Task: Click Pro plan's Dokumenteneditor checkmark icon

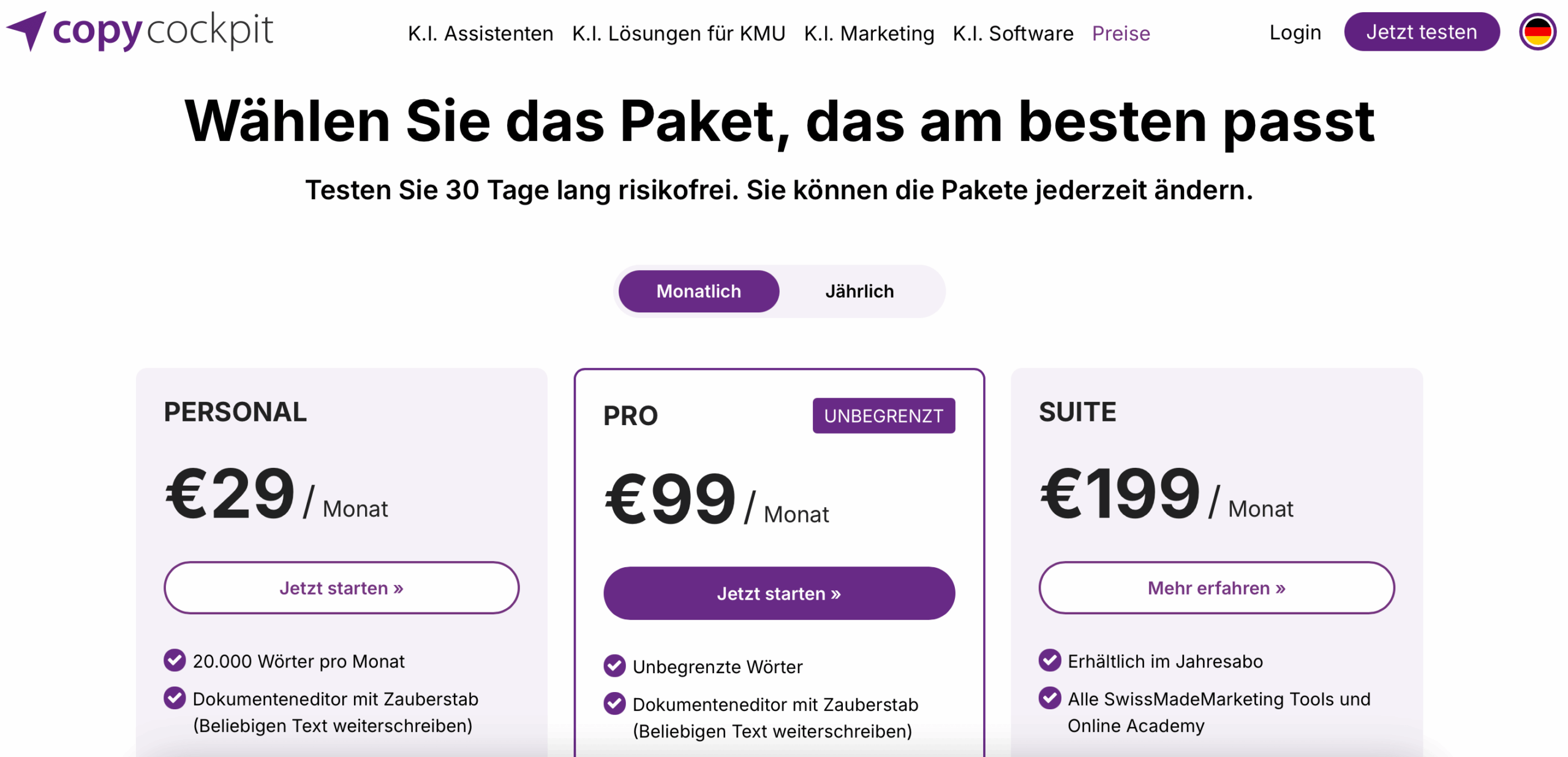Action: (x=614, y=703)
